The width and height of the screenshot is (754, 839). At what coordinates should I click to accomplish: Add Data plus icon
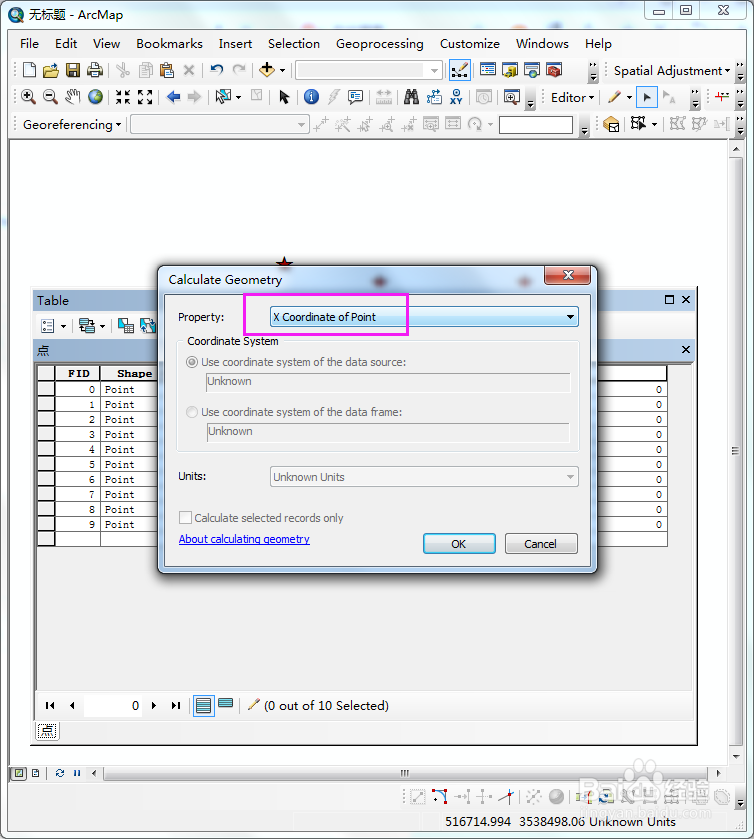pyautogui.click(x=266, y=70)
